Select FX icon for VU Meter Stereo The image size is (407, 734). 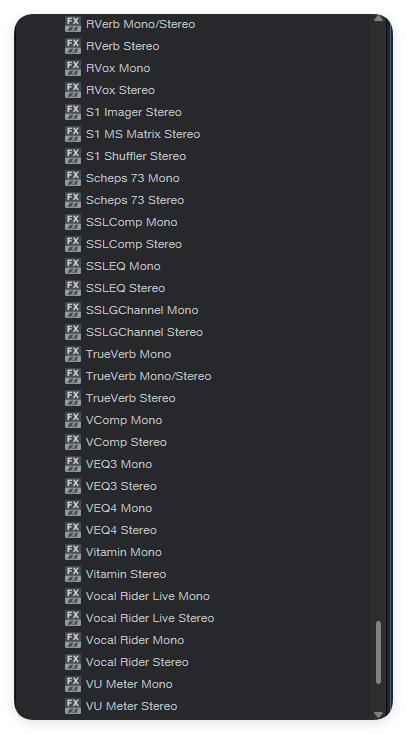pyautogui.click(x=73, y=706)
